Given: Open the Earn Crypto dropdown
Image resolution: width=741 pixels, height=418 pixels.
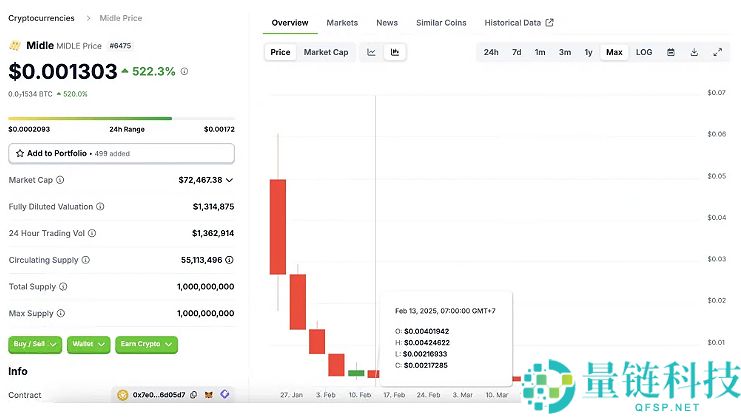Looking at the screenshot, I should [x=146, y=344].
